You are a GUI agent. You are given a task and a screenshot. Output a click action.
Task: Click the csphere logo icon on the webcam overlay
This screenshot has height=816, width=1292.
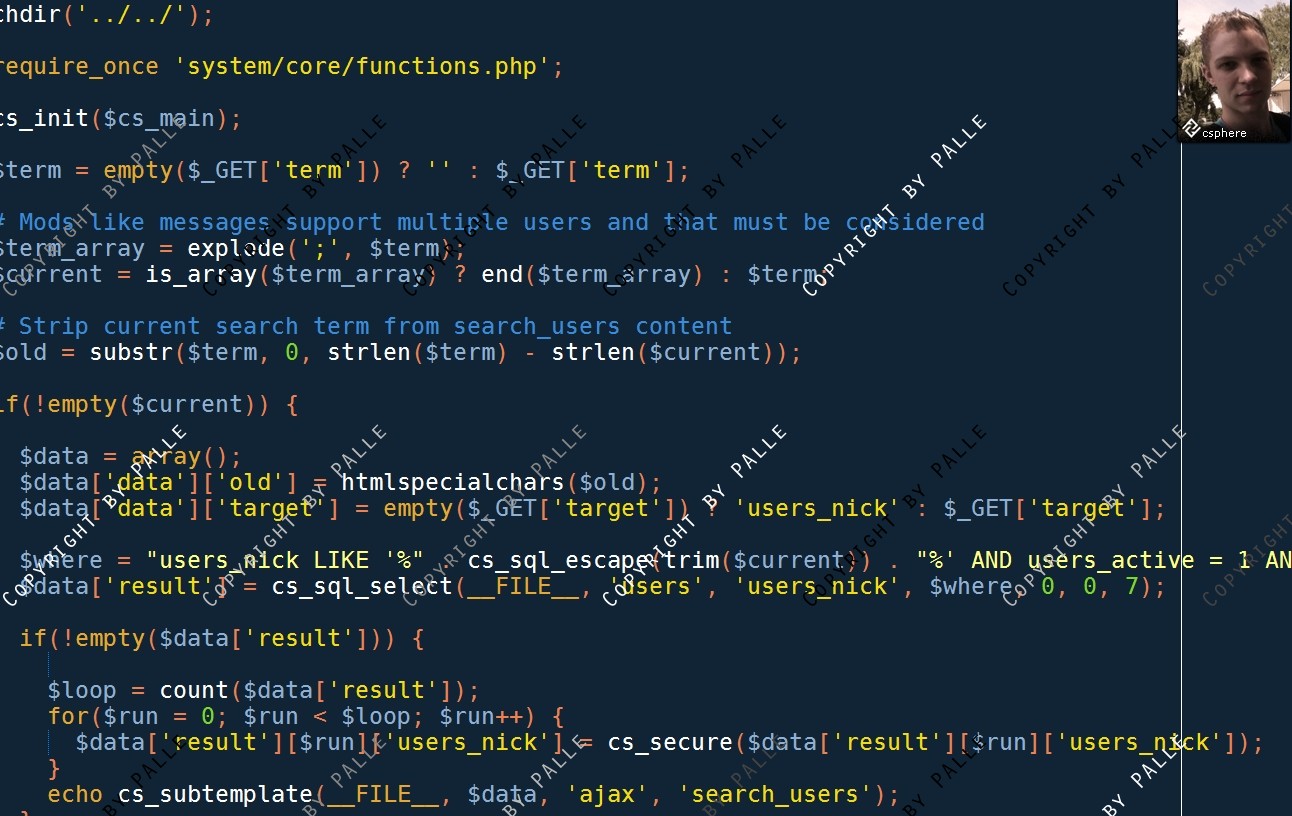coord(1190,129)
